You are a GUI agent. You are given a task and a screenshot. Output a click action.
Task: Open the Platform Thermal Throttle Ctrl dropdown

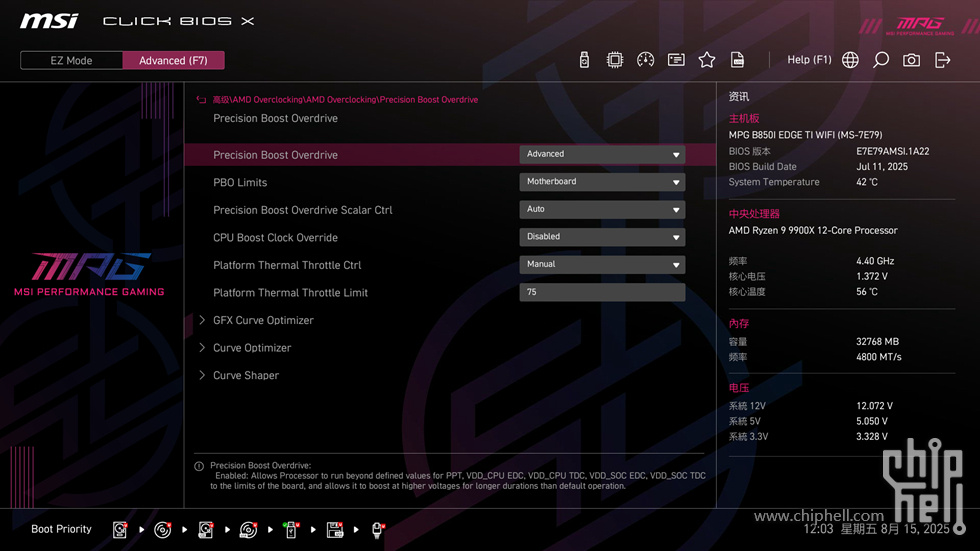[602, 264]
